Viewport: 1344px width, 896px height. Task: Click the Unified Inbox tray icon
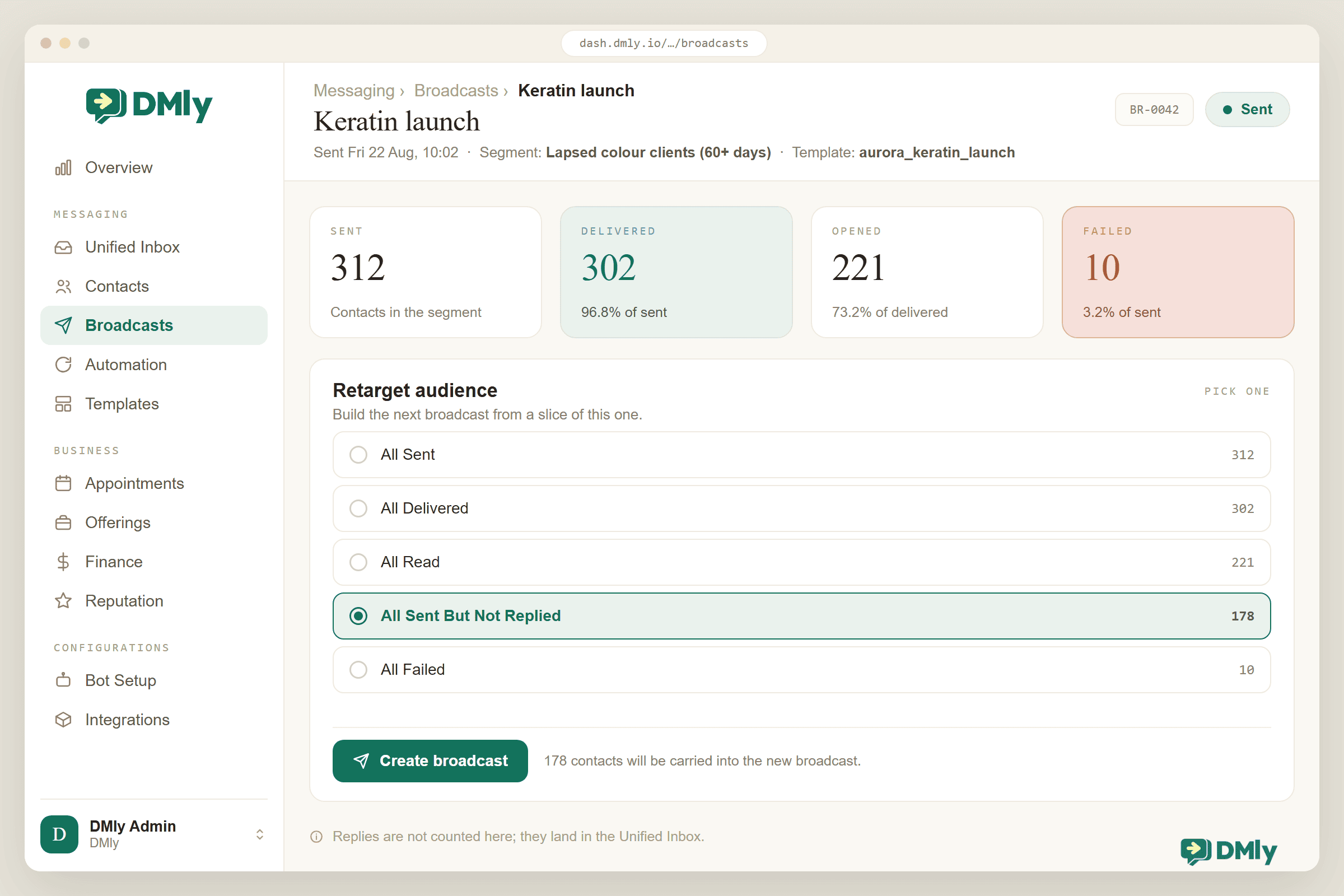[x=63, y=247]
